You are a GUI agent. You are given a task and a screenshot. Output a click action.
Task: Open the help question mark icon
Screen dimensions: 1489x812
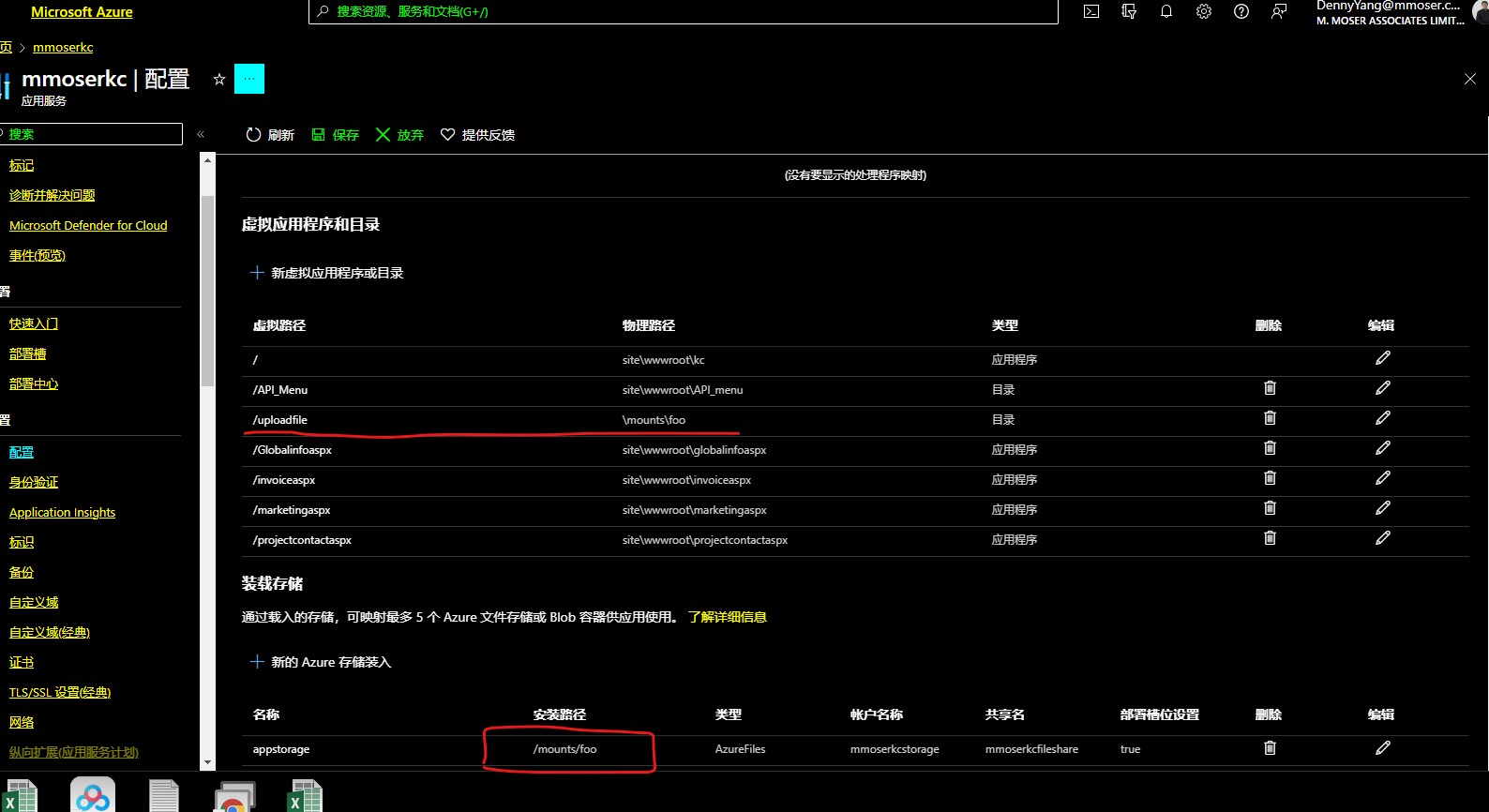coord(1241,12)
